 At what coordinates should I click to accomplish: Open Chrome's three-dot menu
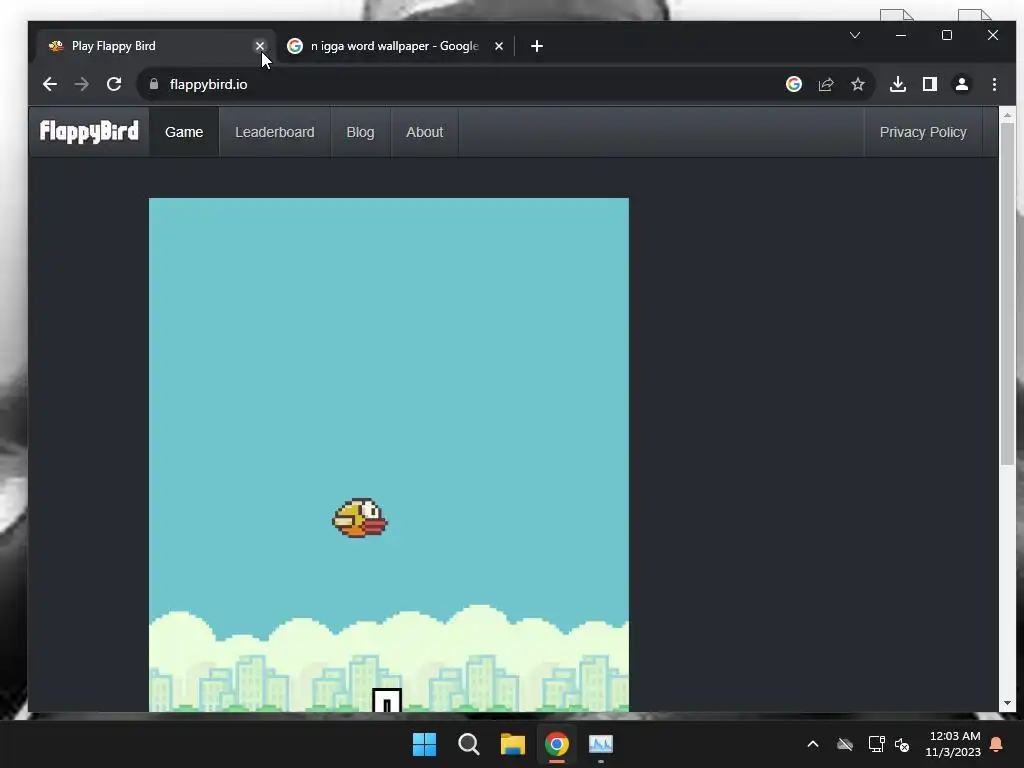[994, 84]
